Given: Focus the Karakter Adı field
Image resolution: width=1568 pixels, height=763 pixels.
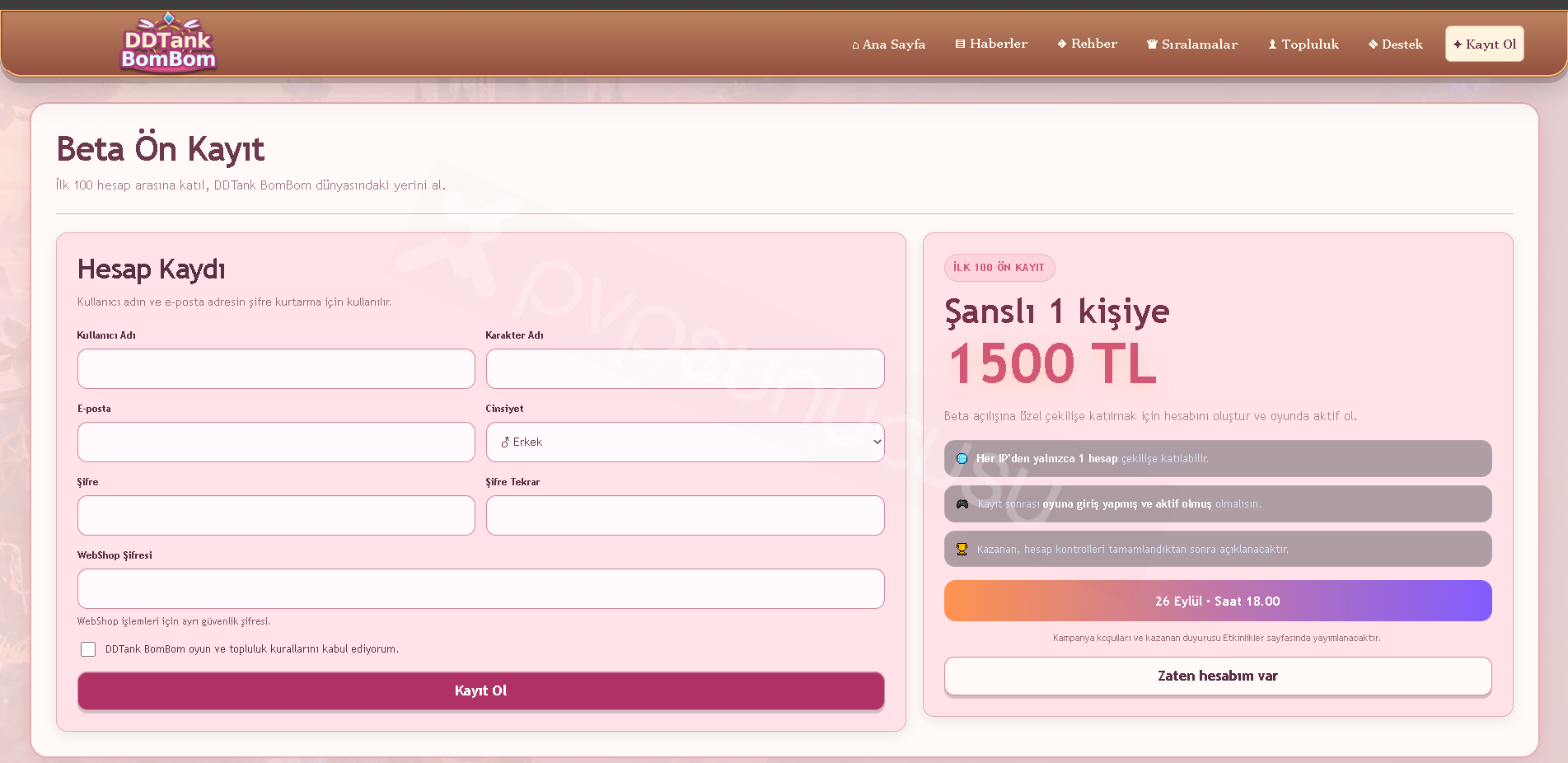Looking at the screenshot, I should (686, 369).
